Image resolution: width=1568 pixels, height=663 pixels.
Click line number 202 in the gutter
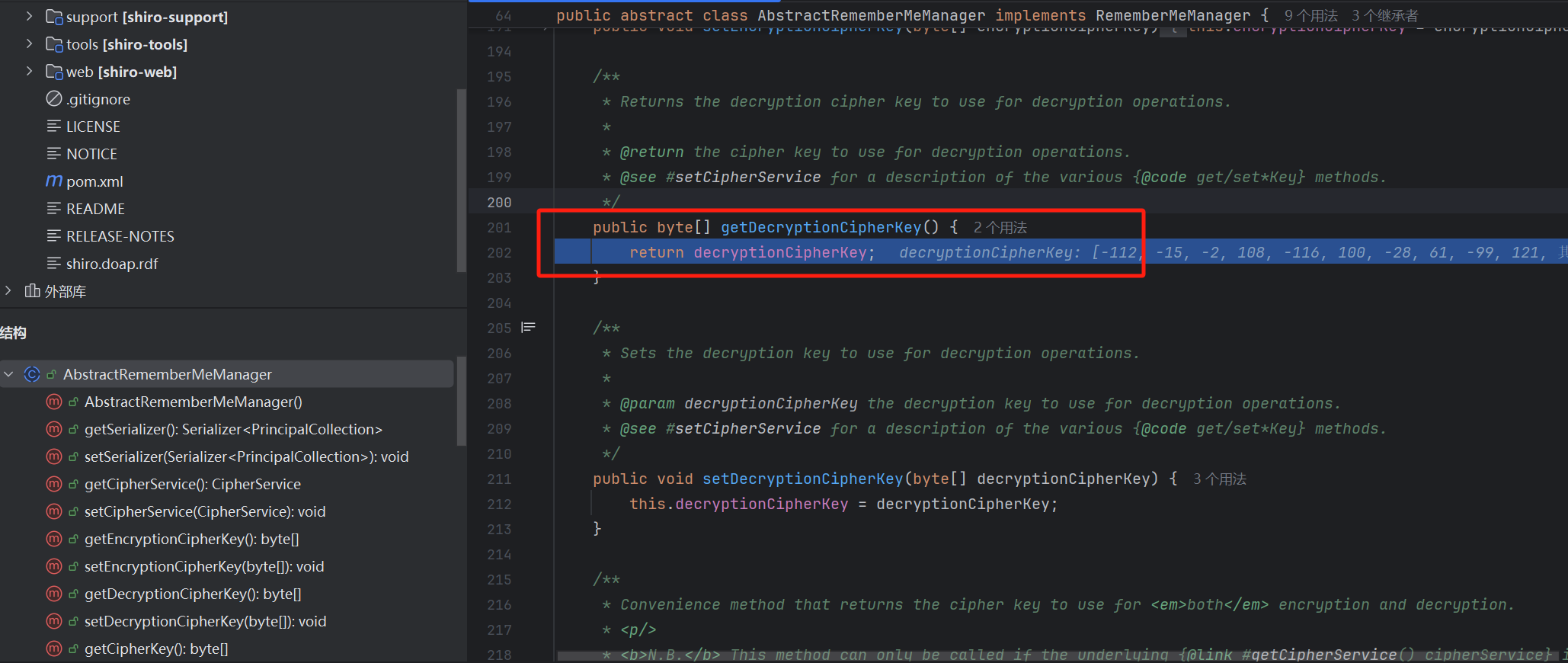tap(499, 252)
